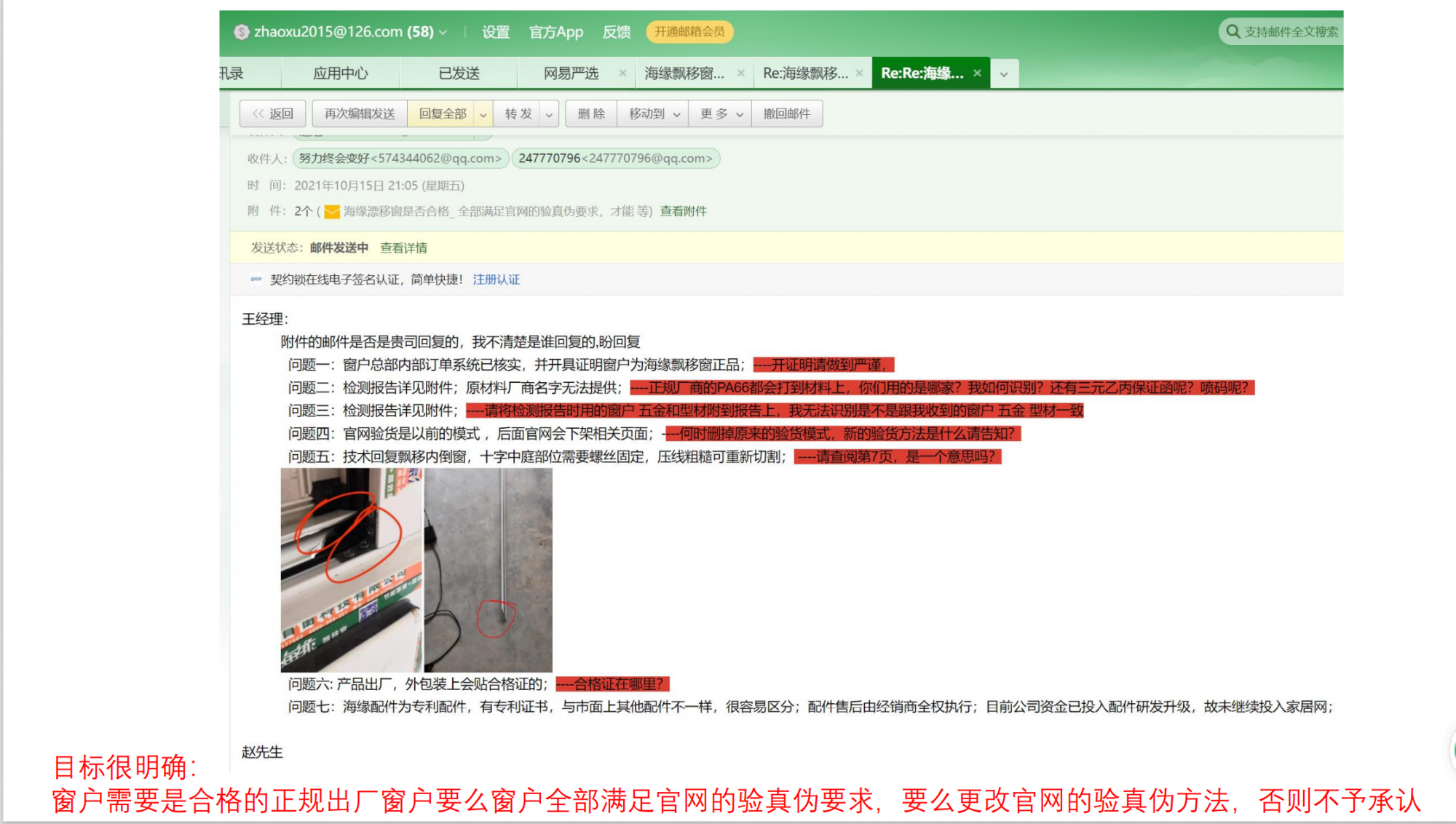Image resolution: width=1456 pixels, height=824 pixels.
Task: Click the 返回 button
Action: (x=273, y=114)
